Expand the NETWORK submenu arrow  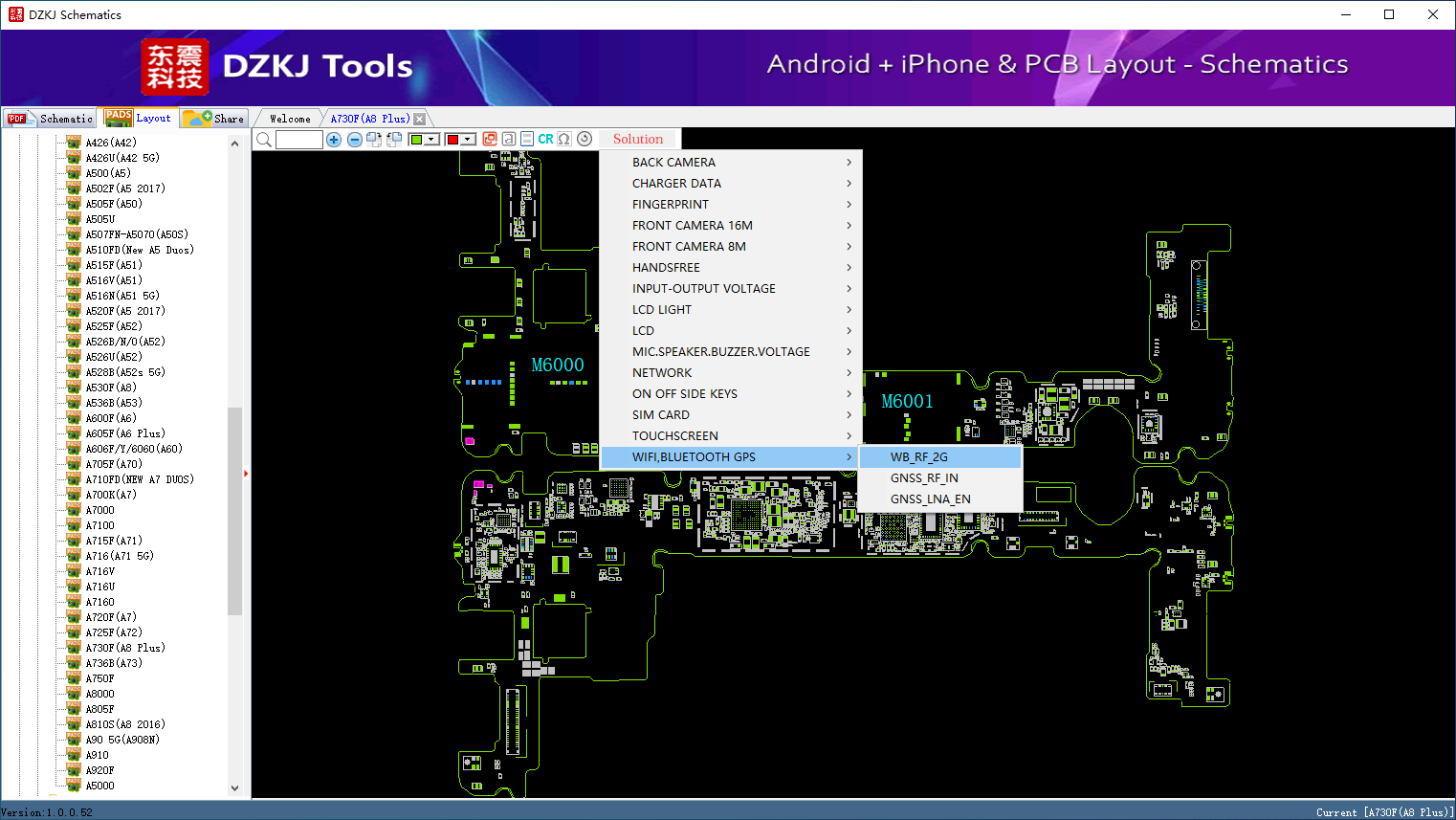849,373
